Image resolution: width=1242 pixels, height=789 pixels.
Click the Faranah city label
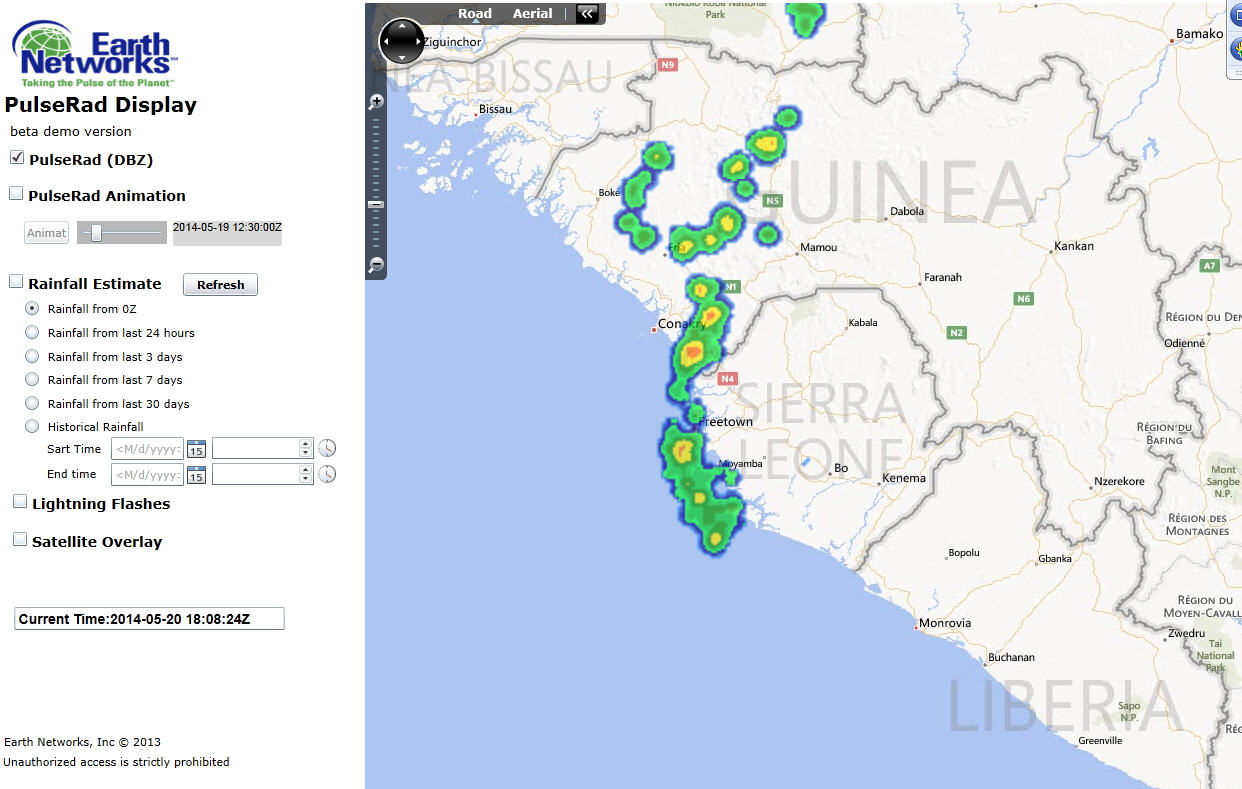coord(943,277)
